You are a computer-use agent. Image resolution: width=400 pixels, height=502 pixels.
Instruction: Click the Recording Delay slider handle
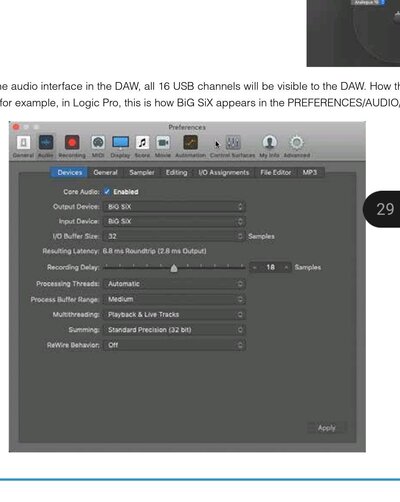(x=174, y=268)
